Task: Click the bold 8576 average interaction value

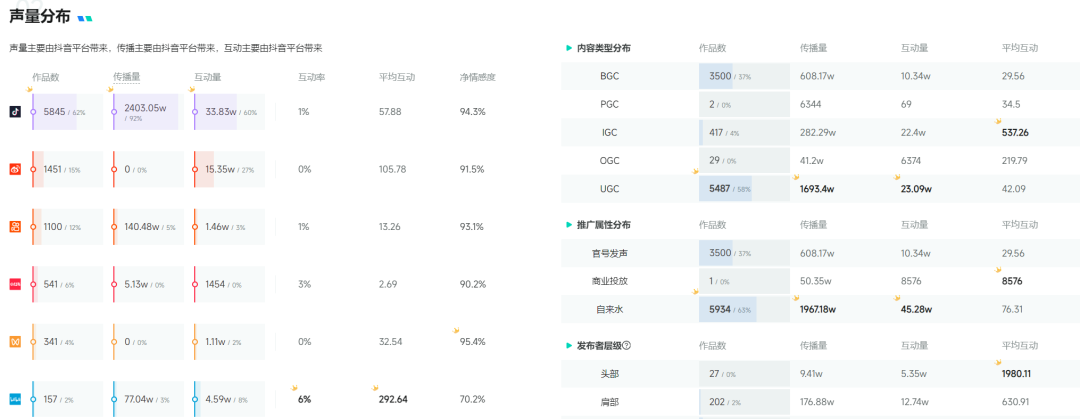Action: click(1012, 281)
